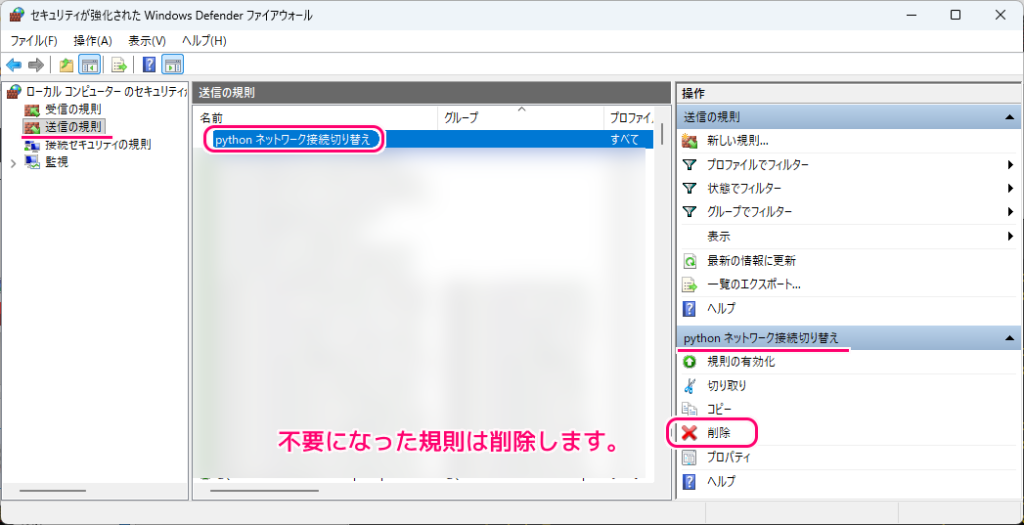Click the profile filter funnel icon

point(690,165)
